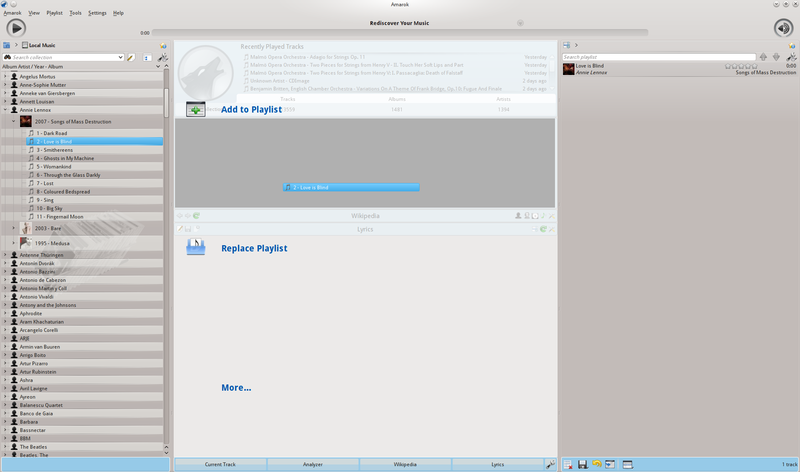
Task: Open the collection sort options wrench icon
Action: (x=163, y=58)
